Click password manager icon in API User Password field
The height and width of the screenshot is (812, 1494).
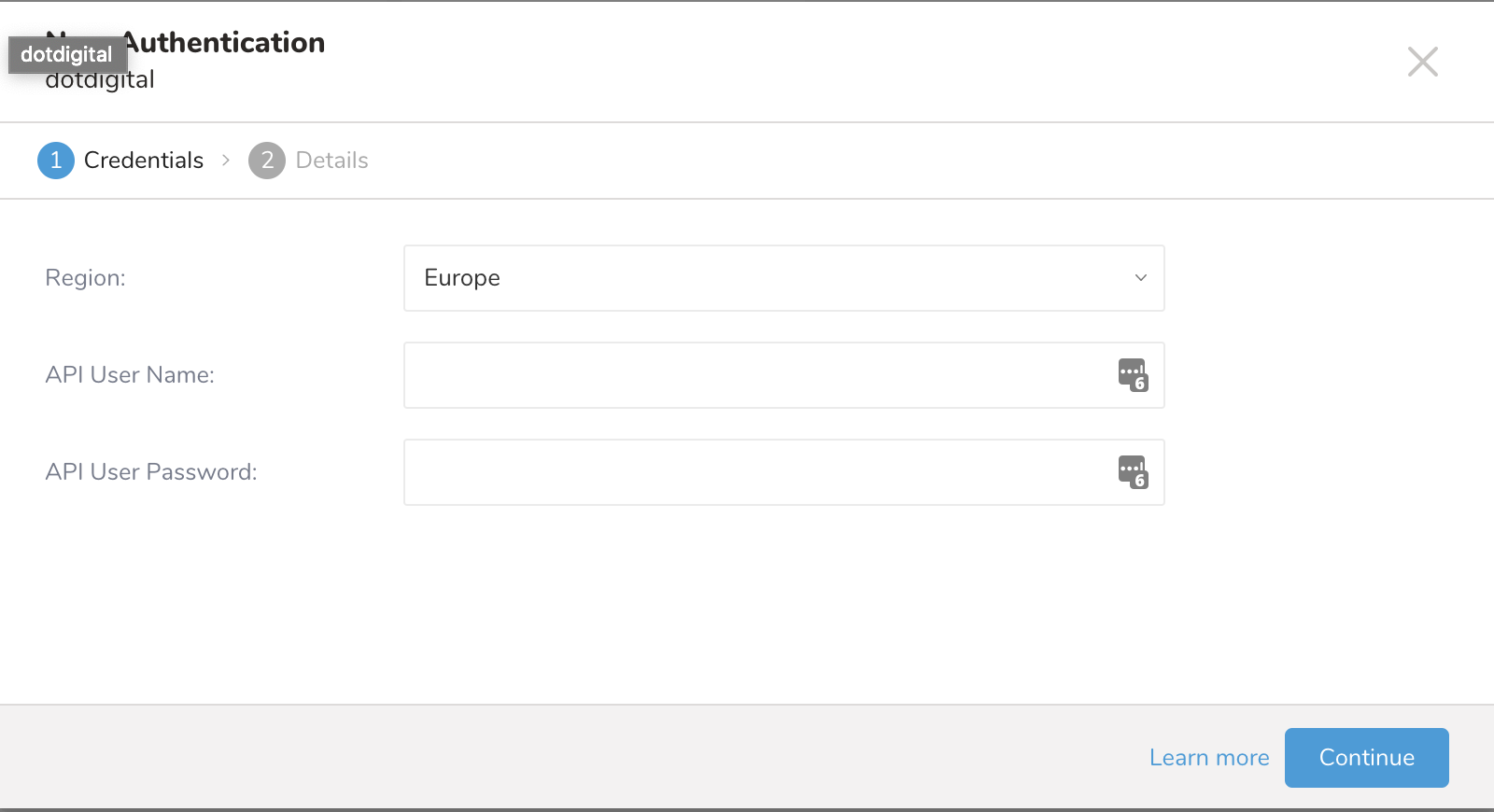click(x=1133, y=472)
